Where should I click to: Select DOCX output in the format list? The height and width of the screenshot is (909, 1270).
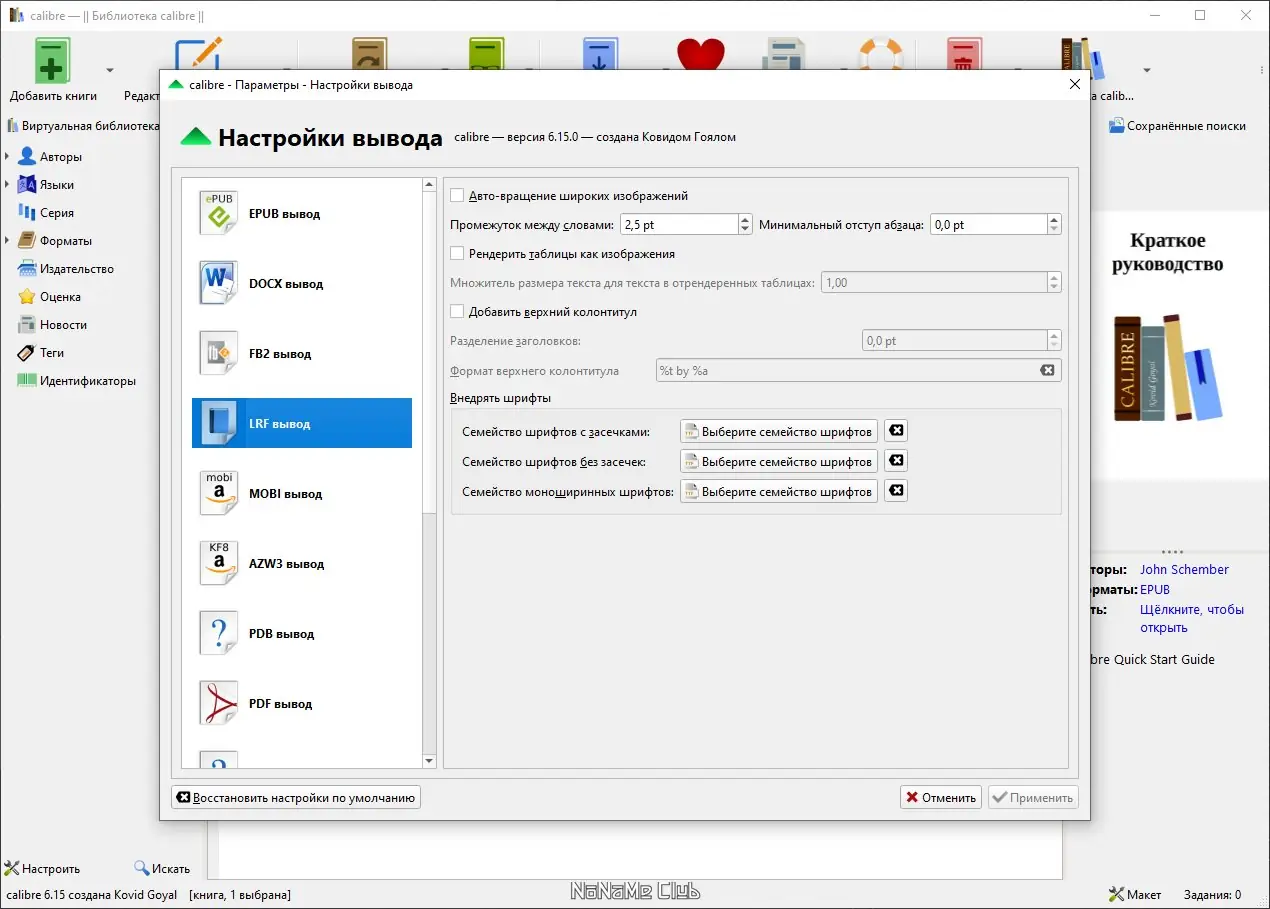[x=302, y=284]
